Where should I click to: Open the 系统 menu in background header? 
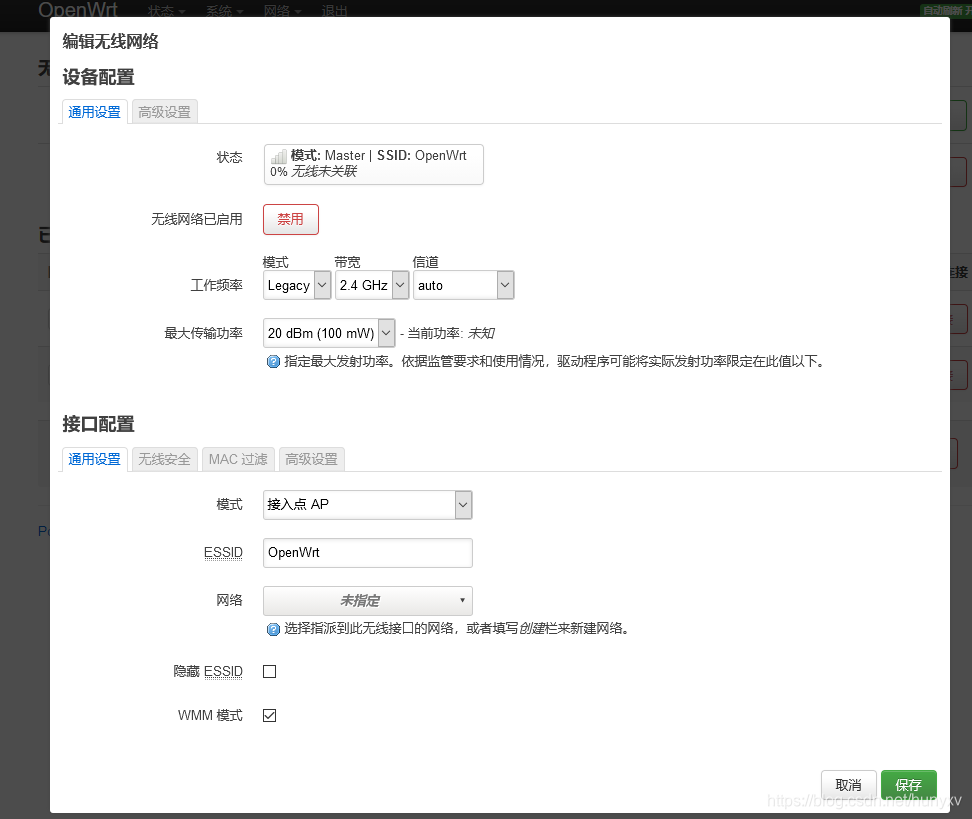coord(224,11)
